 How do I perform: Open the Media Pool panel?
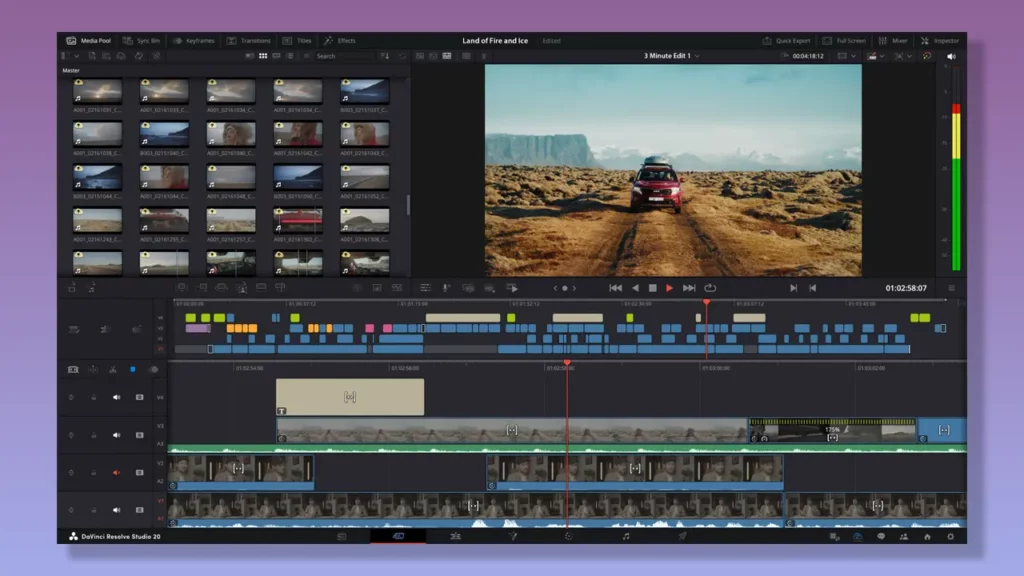click(88, 40)
